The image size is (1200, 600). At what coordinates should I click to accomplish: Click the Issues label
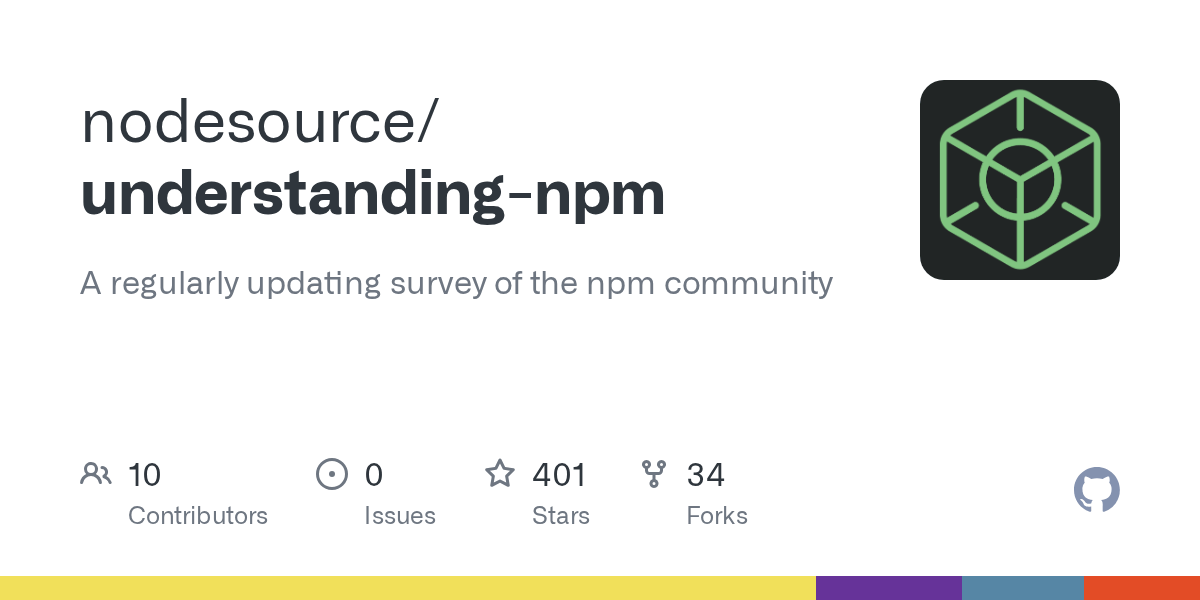(x=400, y=516)
